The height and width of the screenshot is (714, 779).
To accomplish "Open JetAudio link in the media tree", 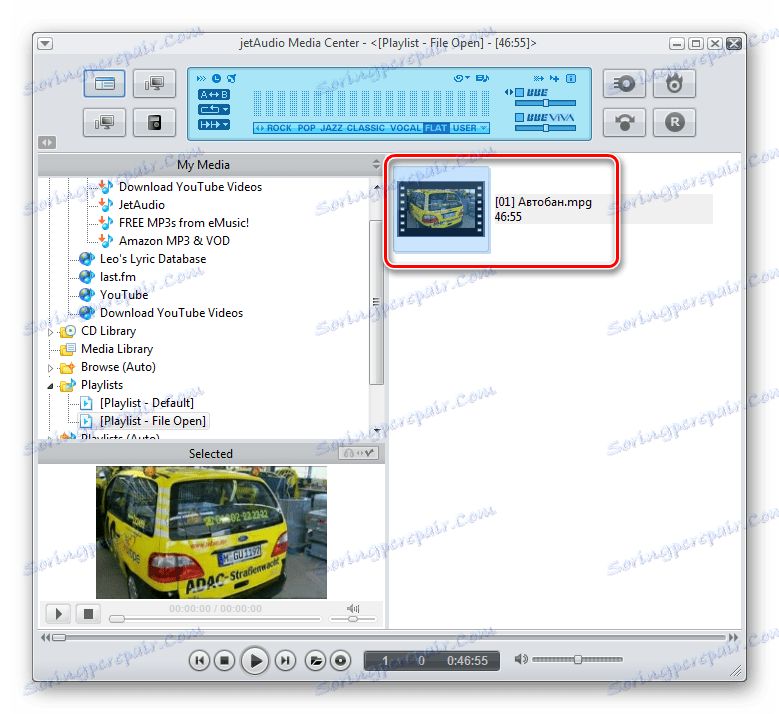I will point(142,205).
